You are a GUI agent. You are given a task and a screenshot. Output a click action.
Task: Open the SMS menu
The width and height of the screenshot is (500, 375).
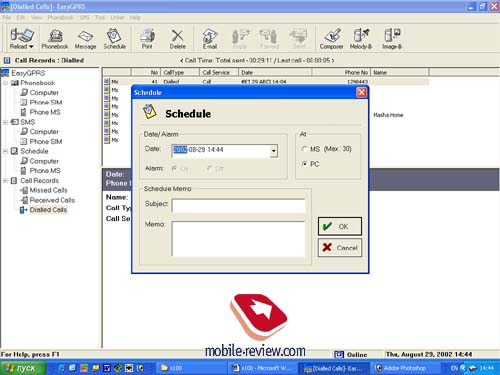pos(84,18)
